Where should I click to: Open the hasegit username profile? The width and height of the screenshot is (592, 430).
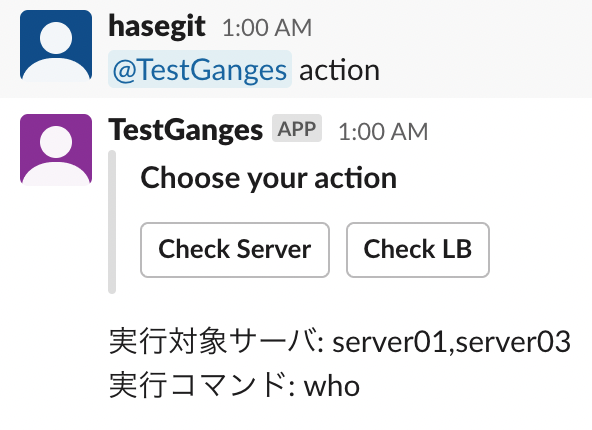(x=157, y=27)
